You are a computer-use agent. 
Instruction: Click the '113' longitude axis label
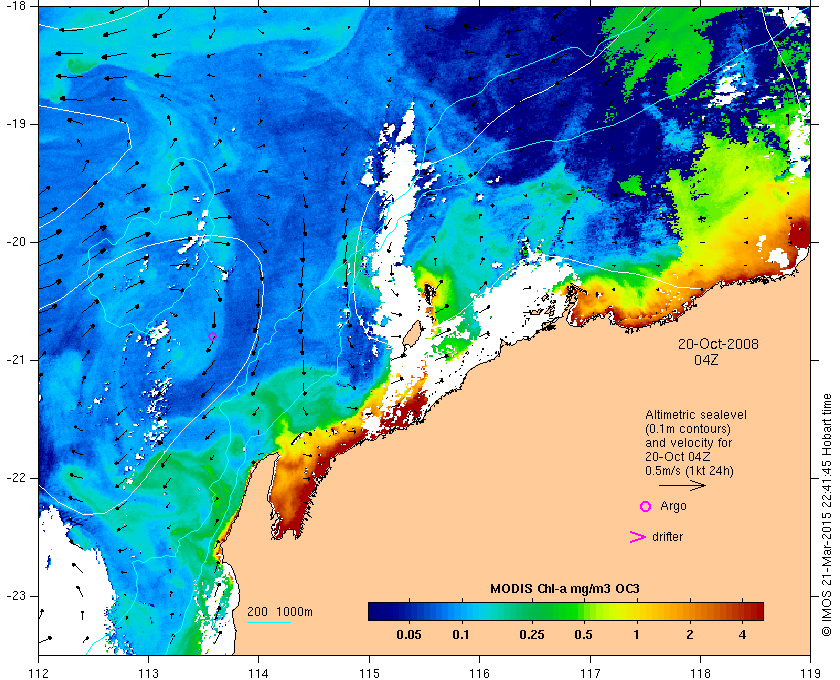[x=148, y=673]
